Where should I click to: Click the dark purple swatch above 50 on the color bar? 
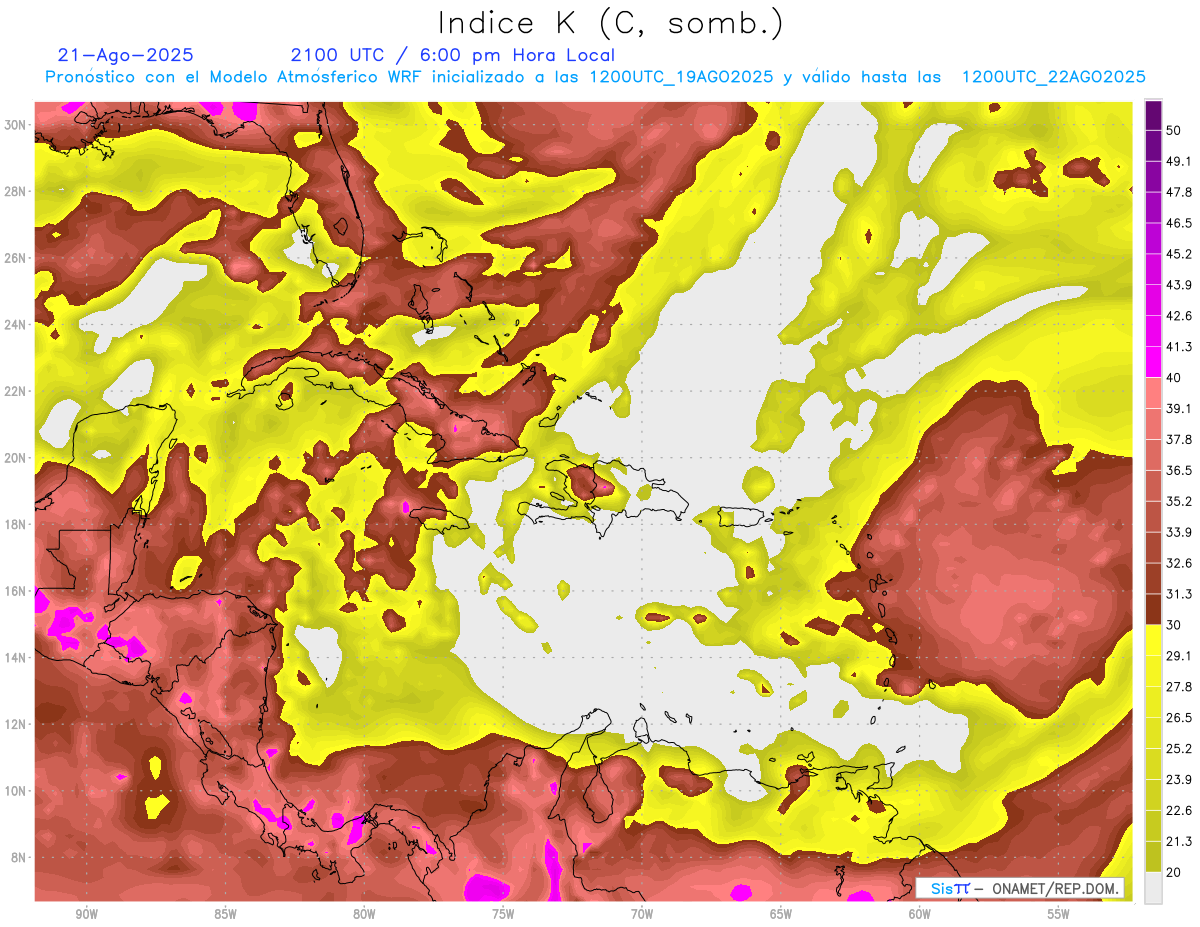click(1153, 116)
